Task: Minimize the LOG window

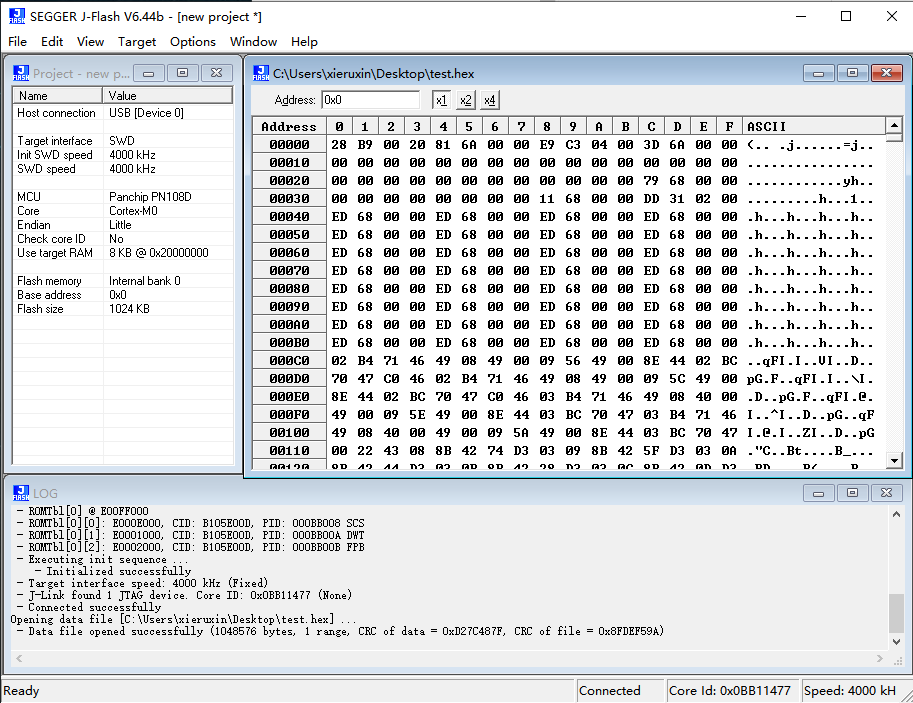Action: (x=819, y=493)
